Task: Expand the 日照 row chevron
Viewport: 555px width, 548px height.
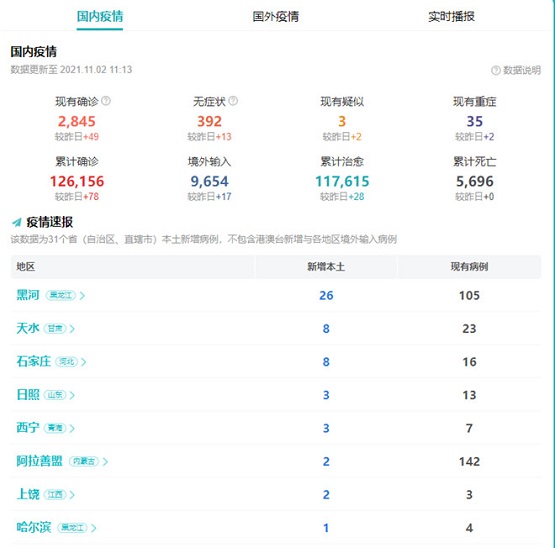Action: pyautogui.click(x=72, y=395)
